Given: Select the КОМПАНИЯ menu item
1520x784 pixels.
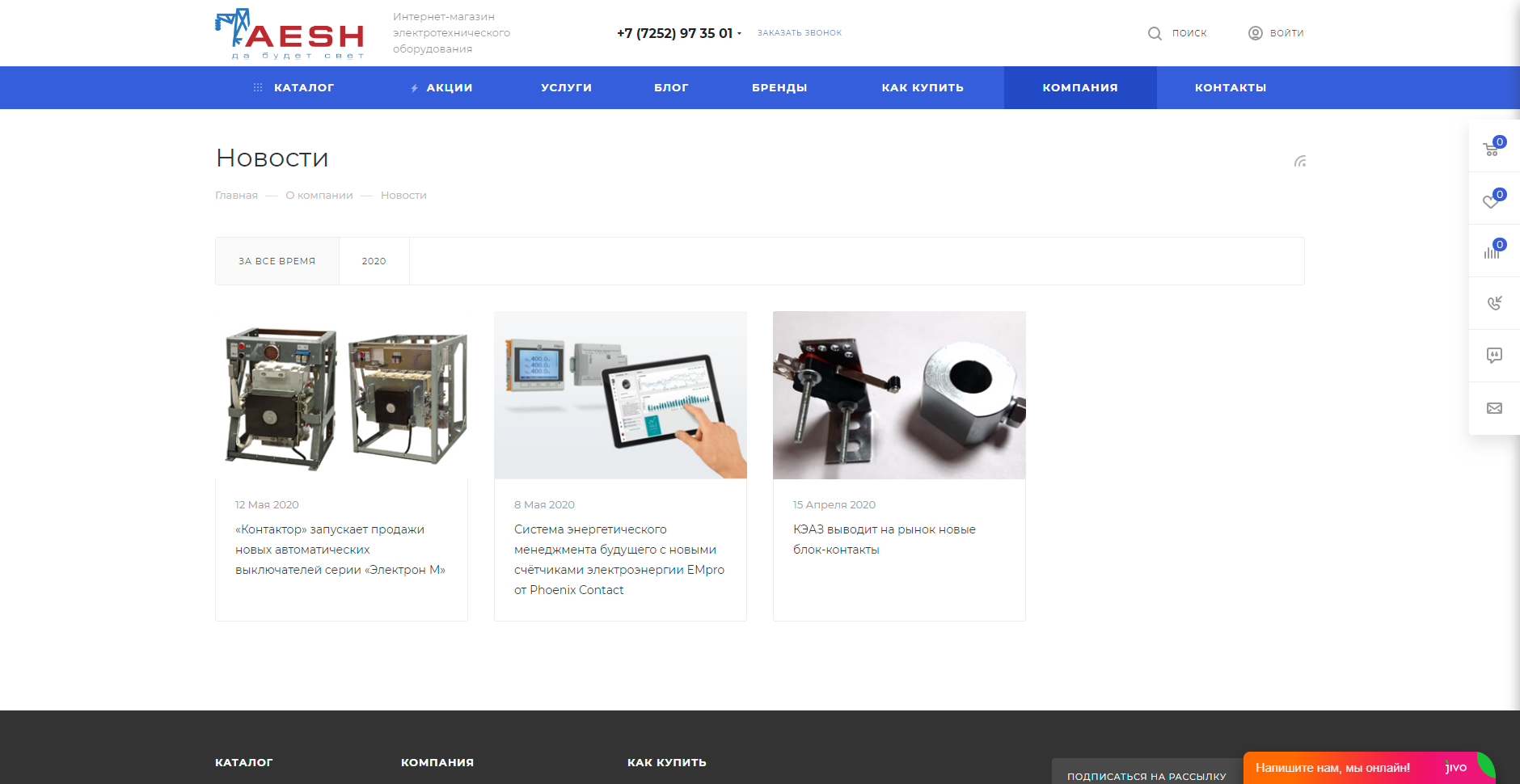Looking at the screenshot, I should coord(1080,87).
